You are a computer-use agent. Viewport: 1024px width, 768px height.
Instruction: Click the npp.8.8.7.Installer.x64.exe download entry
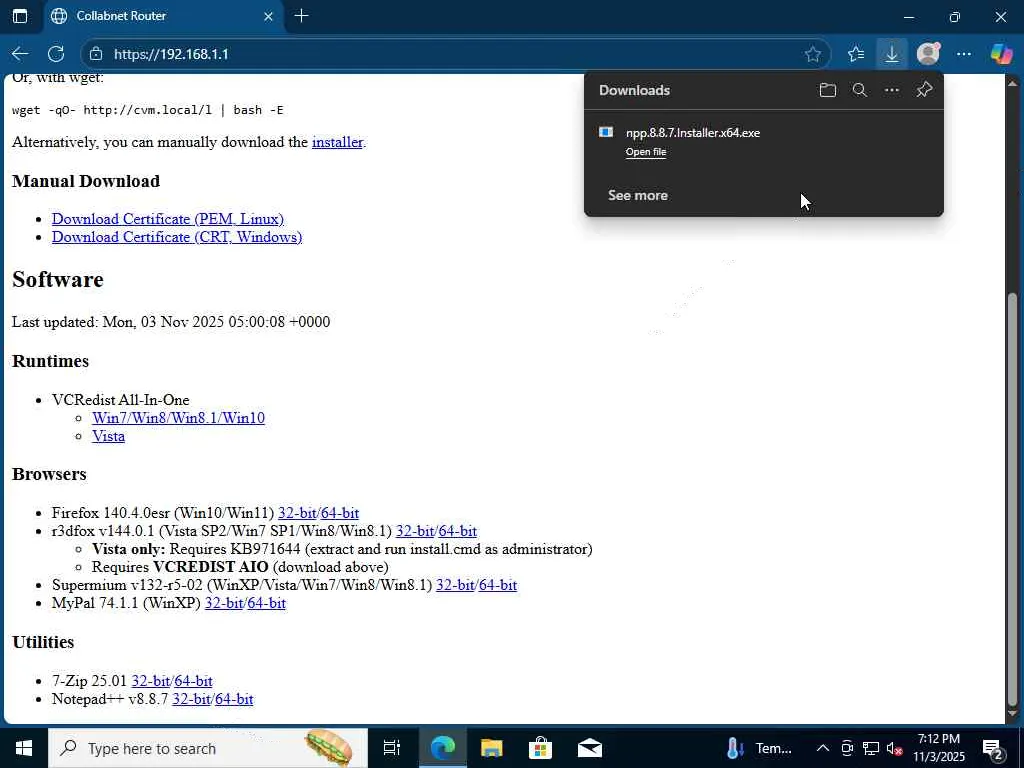[693, 133]
